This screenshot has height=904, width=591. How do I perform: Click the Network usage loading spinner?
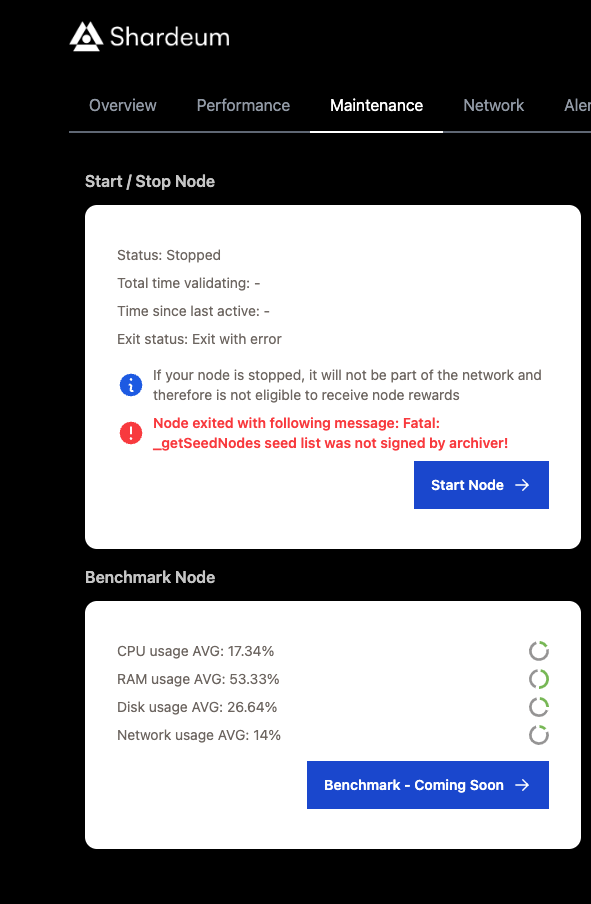click(539, 735)
